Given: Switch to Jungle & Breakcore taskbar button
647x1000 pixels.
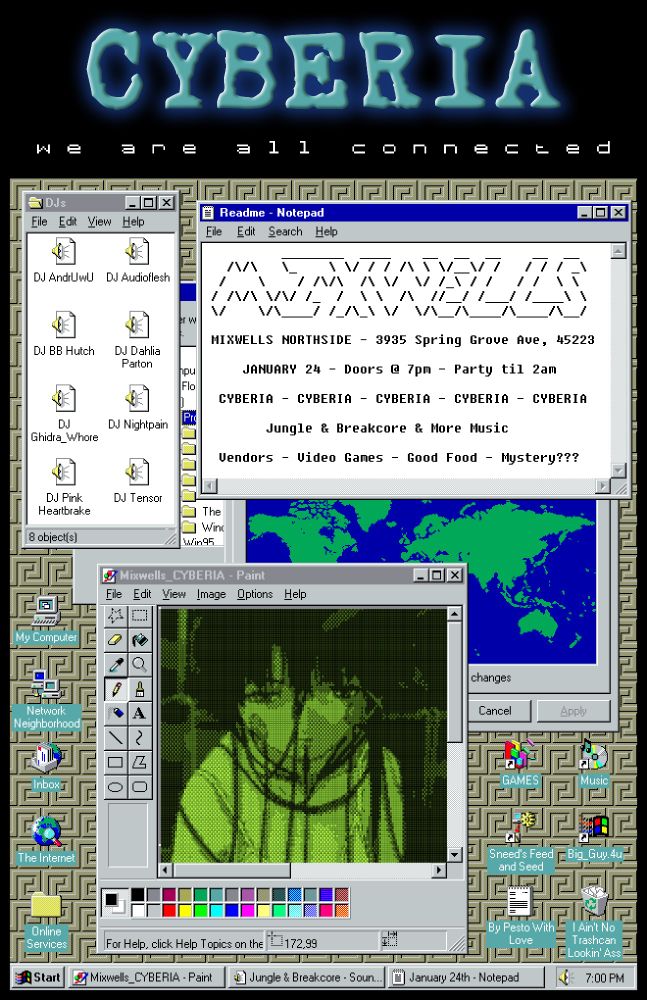Looking at the screenshot, I should point(307,977).
